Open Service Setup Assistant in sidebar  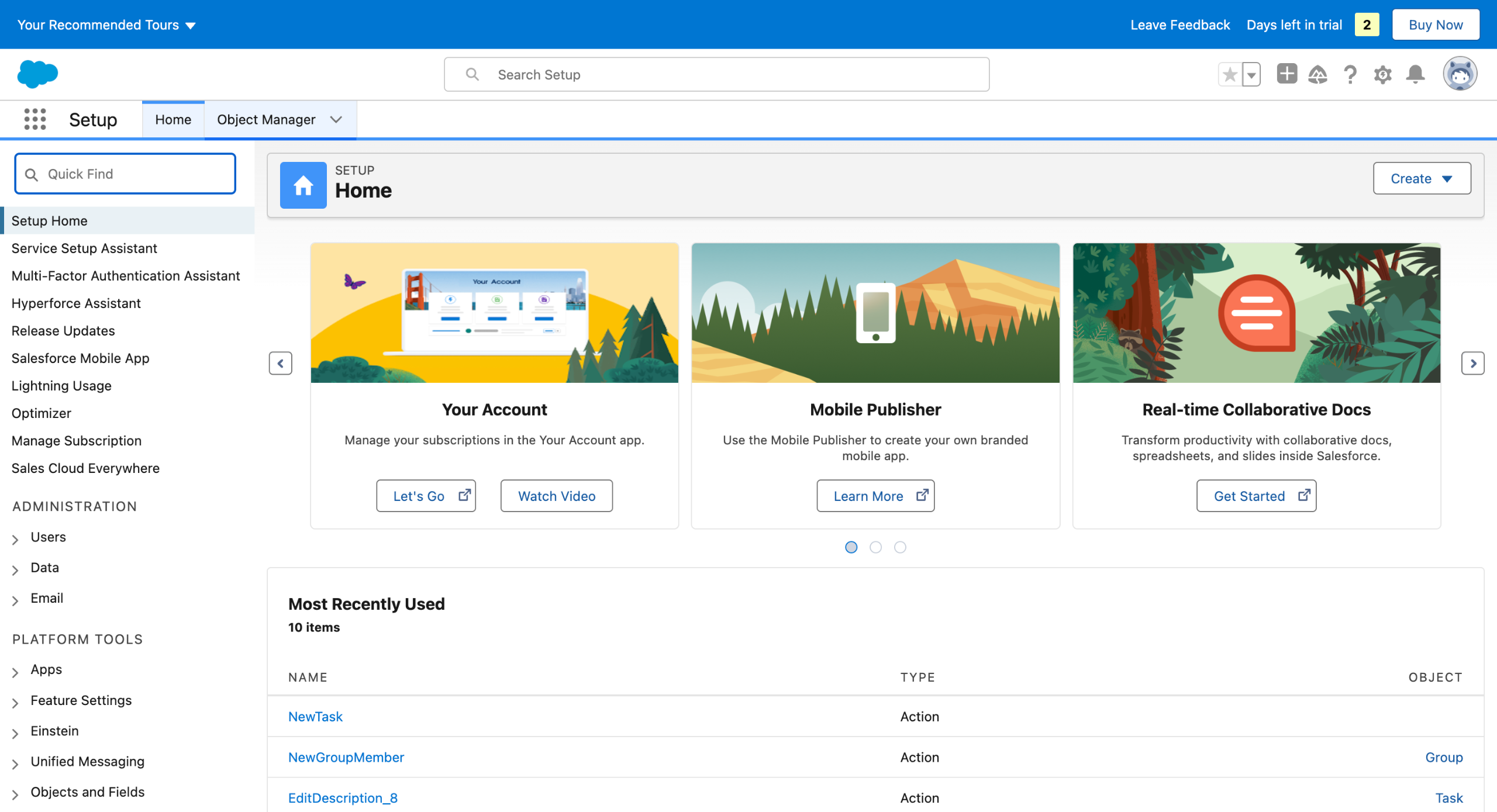84,248
